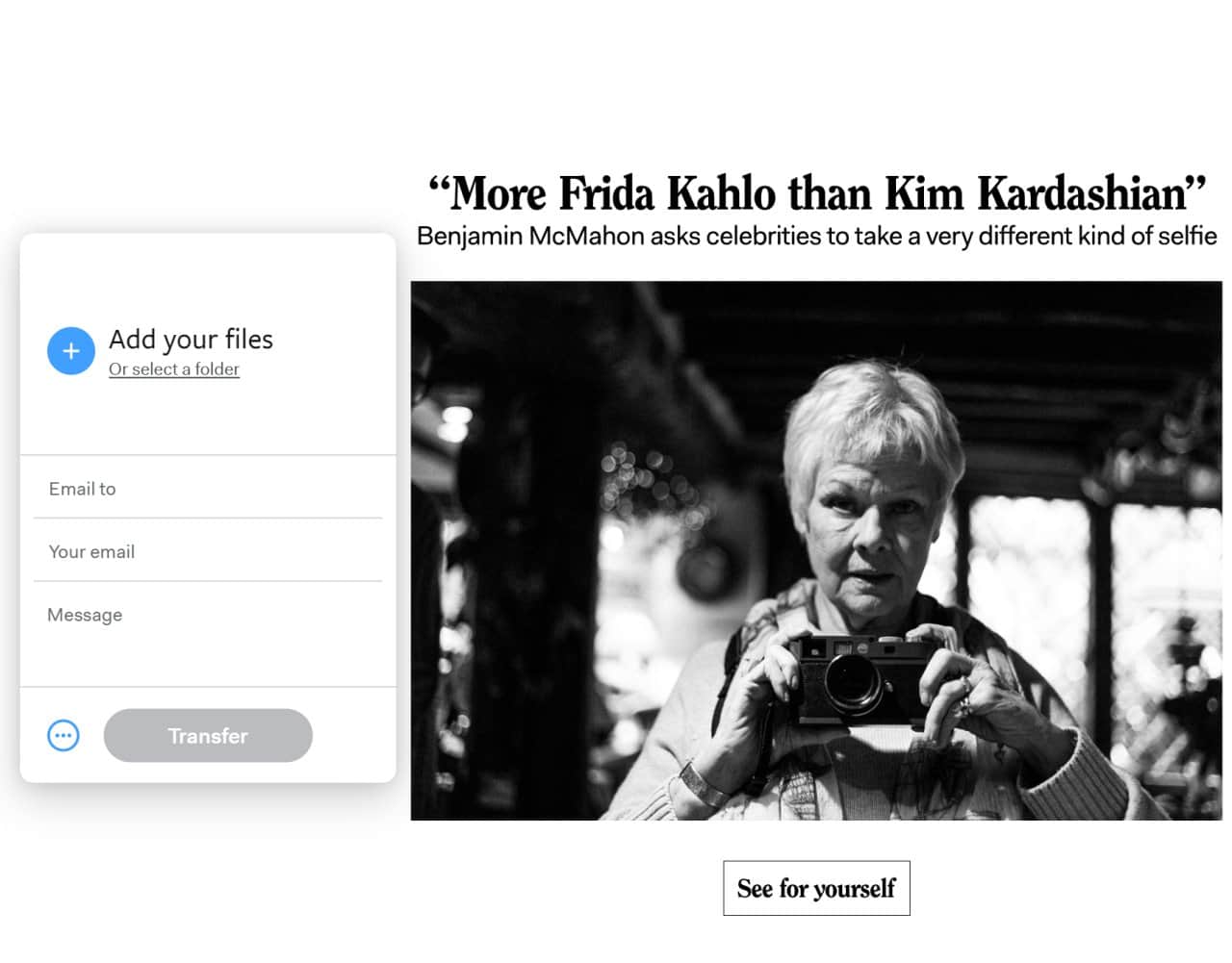Viewport: 1232px width, 963px height.
Task: View the featured story via See for yourself
Action: (816, 888)
